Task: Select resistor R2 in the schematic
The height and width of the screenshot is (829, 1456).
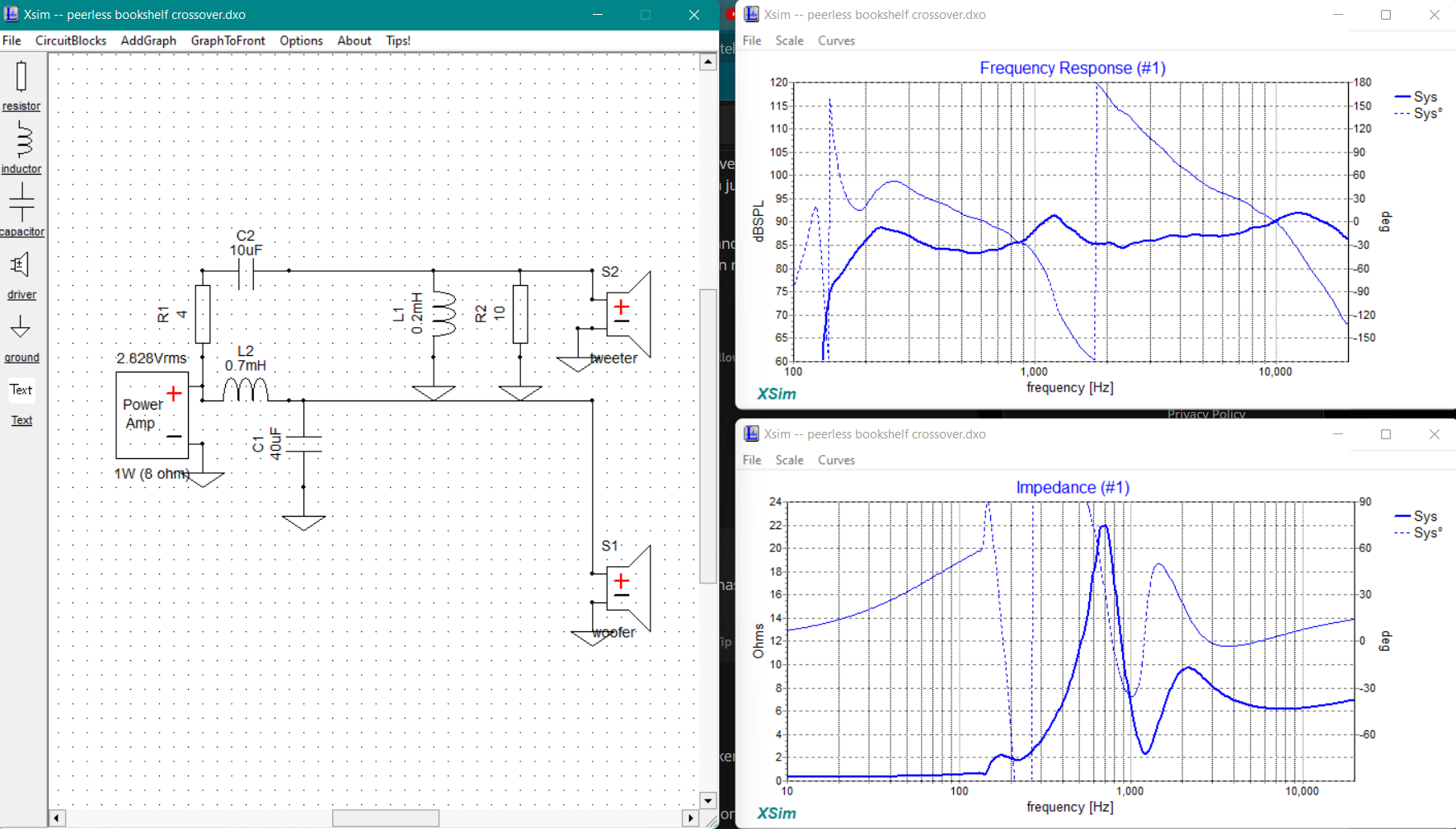Action: (x=520, y=314)
